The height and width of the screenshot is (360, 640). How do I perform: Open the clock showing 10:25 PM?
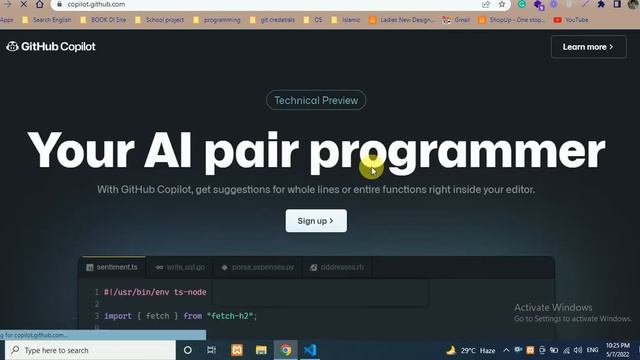[x=618, y=350]
